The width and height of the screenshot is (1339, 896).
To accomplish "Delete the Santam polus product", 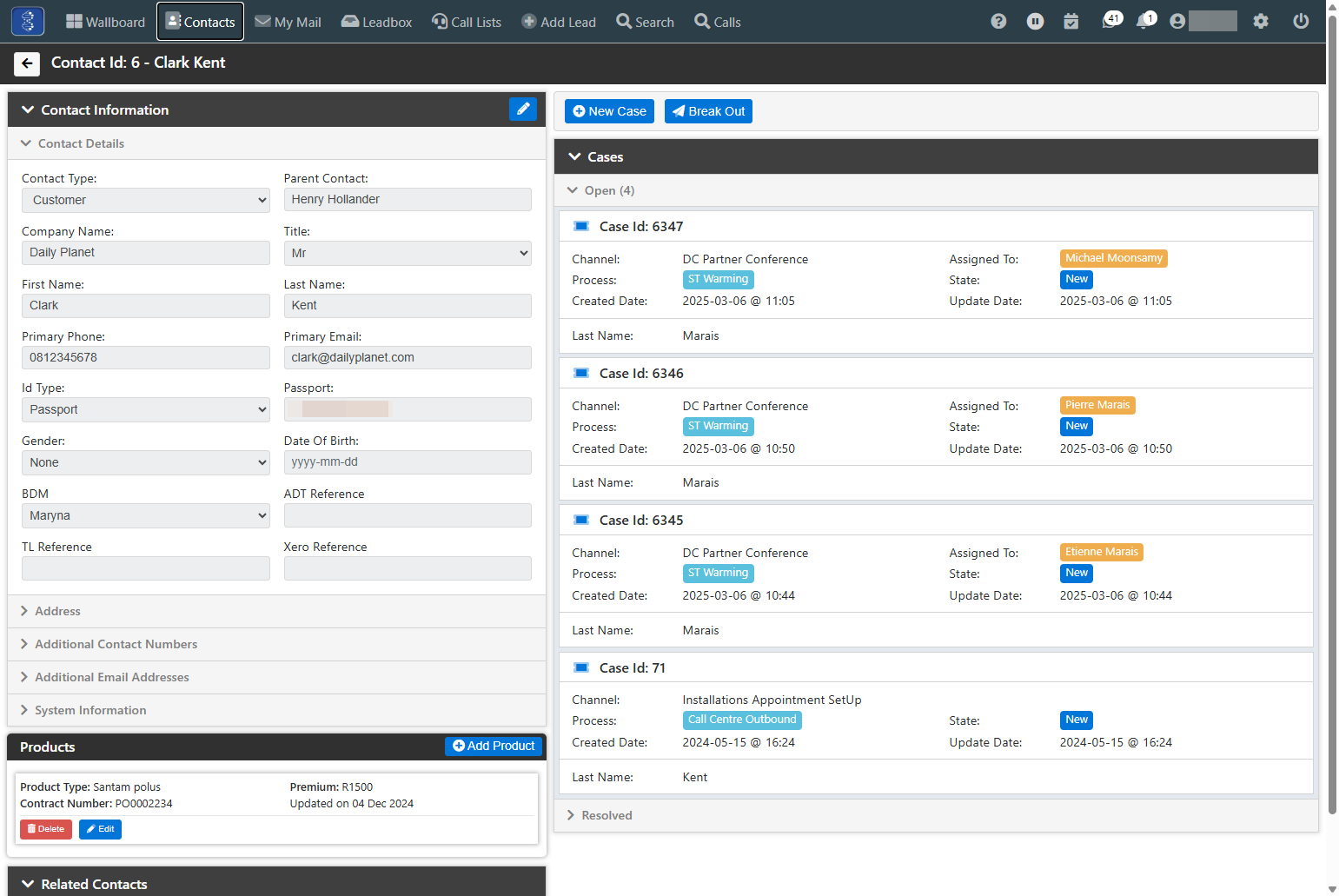I will point(46,829).
